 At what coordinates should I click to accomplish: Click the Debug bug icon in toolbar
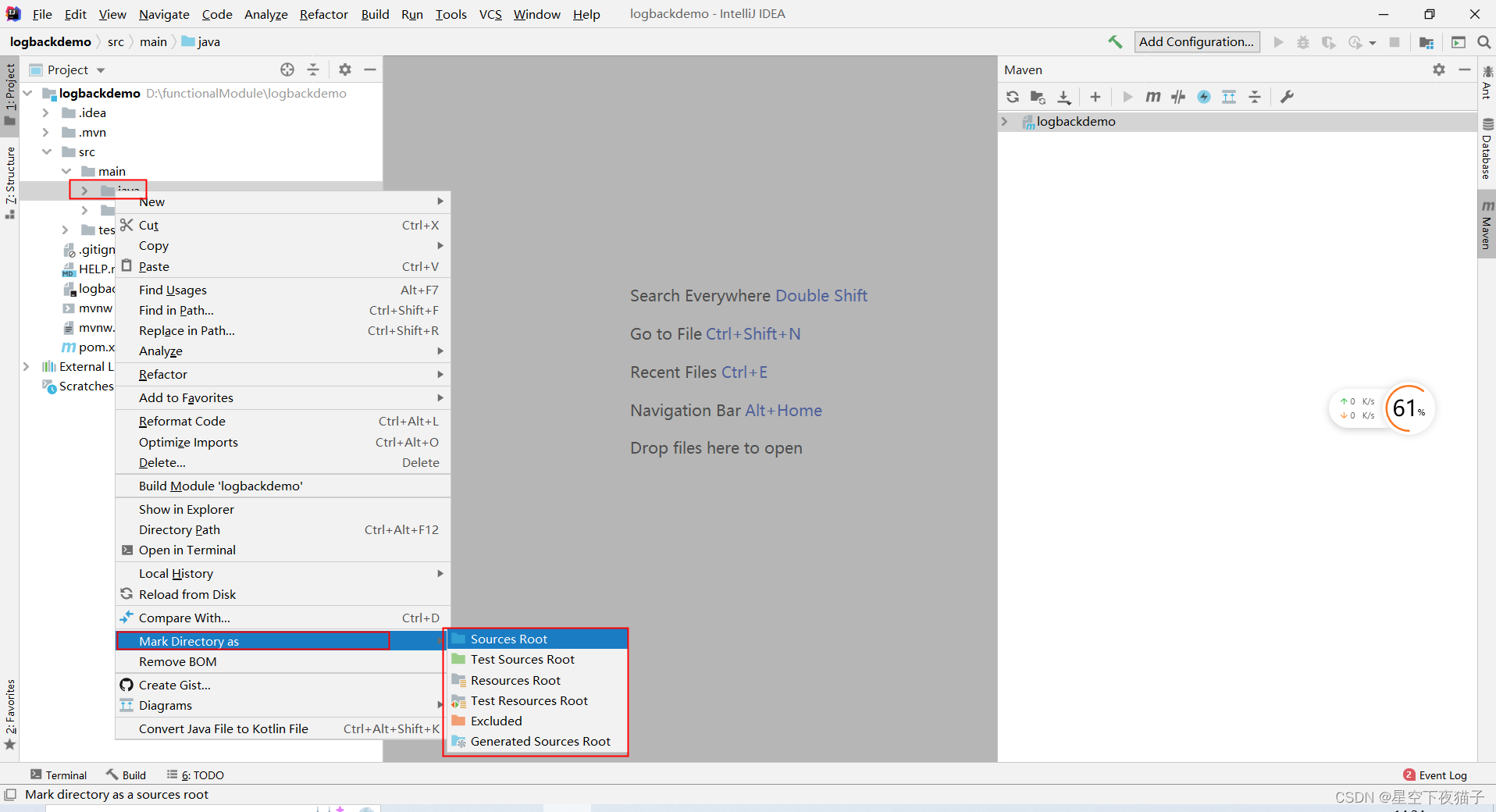(x=1303, y=42)
